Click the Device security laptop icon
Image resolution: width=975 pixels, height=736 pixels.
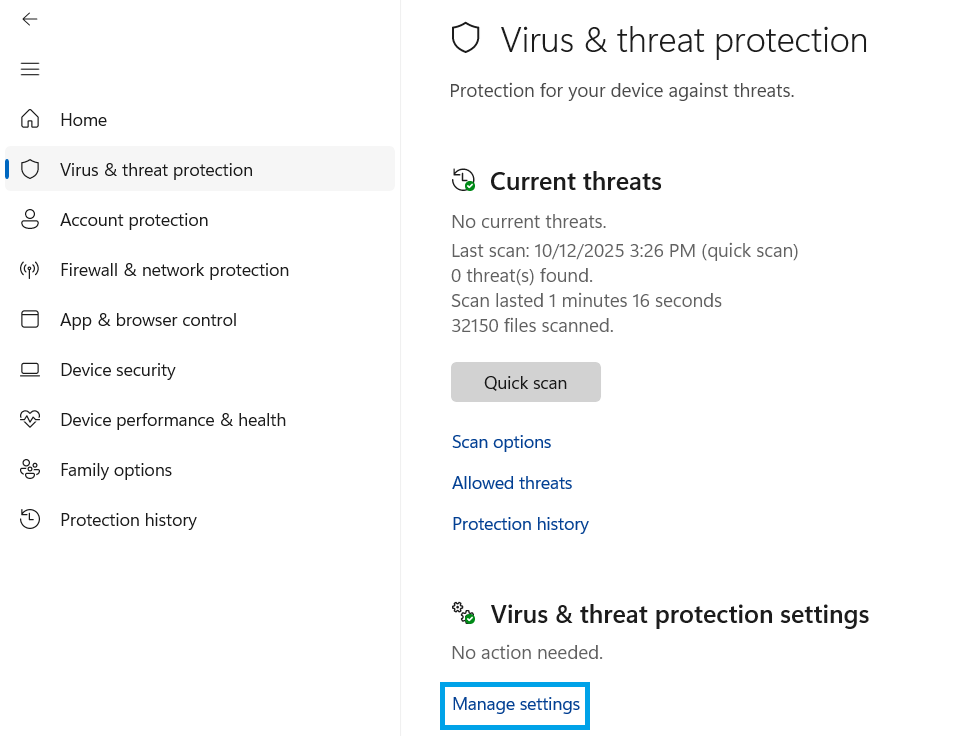(x=30, y=370)
